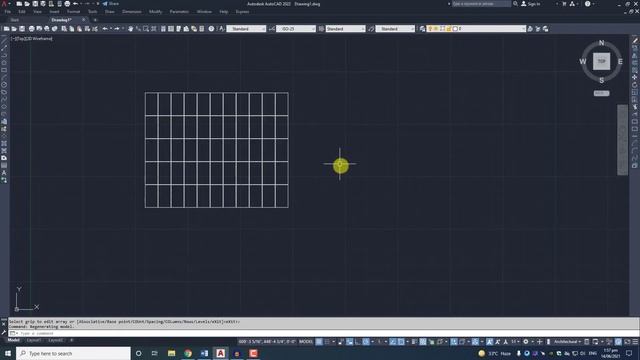This screenshot has height=360, width=640.
Task: Select the Circle draw tool
Action: tap(4, 85)
